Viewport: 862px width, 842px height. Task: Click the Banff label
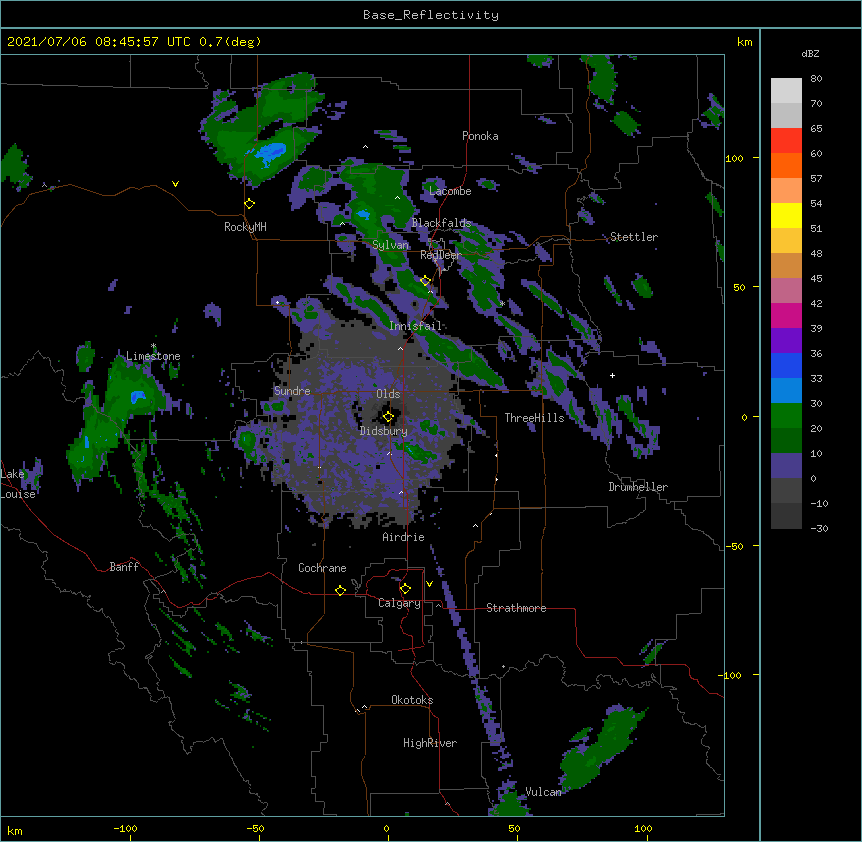point(124,567)
